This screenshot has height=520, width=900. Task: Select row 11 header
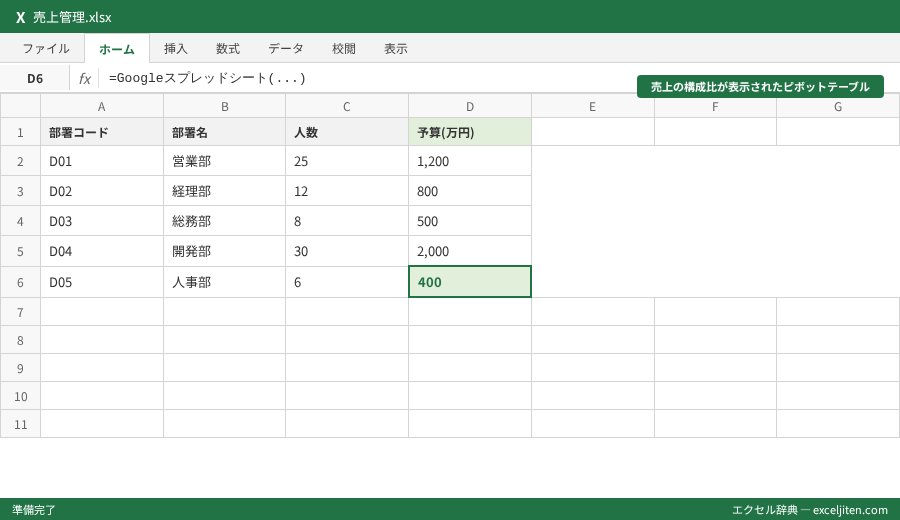point(21,424)
